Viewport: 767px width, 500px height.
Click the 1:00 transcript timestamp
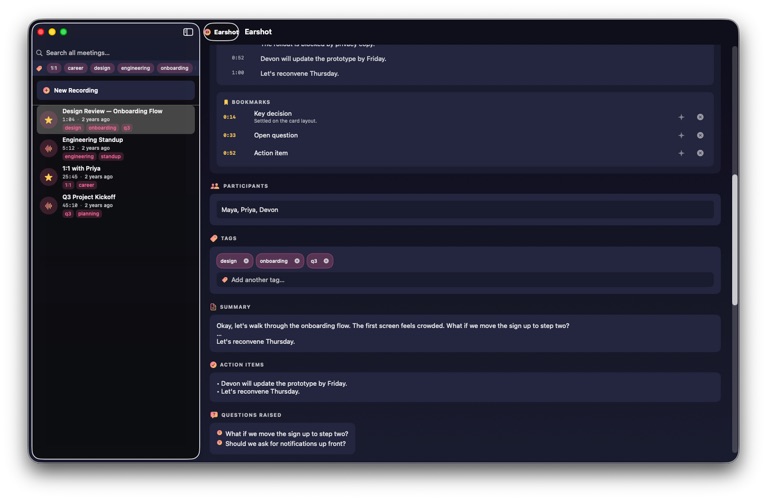pyautogui.click(x=238, y=73)
